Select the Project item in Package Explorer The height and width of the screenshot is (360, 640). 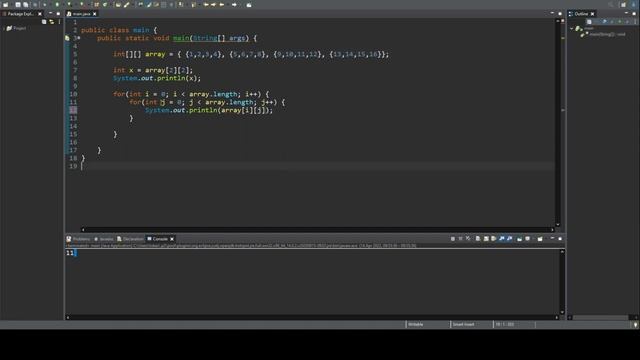click(16, 28)
